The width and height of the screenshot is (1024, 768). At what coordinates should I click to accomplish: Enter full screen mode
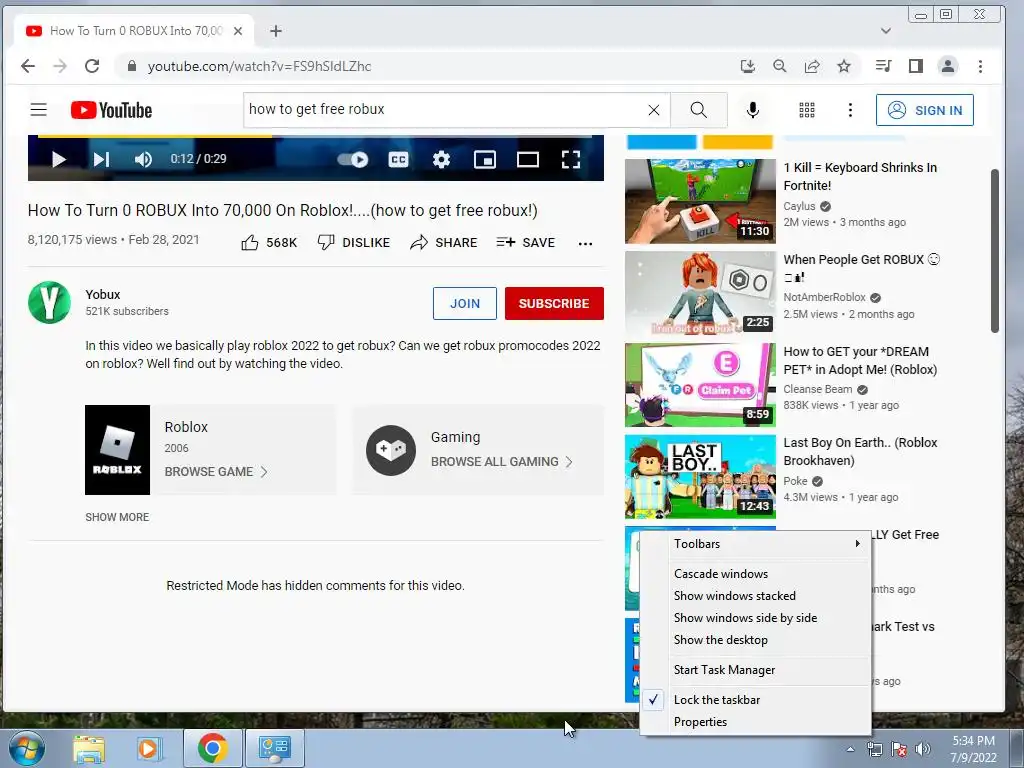click(571, 159)
